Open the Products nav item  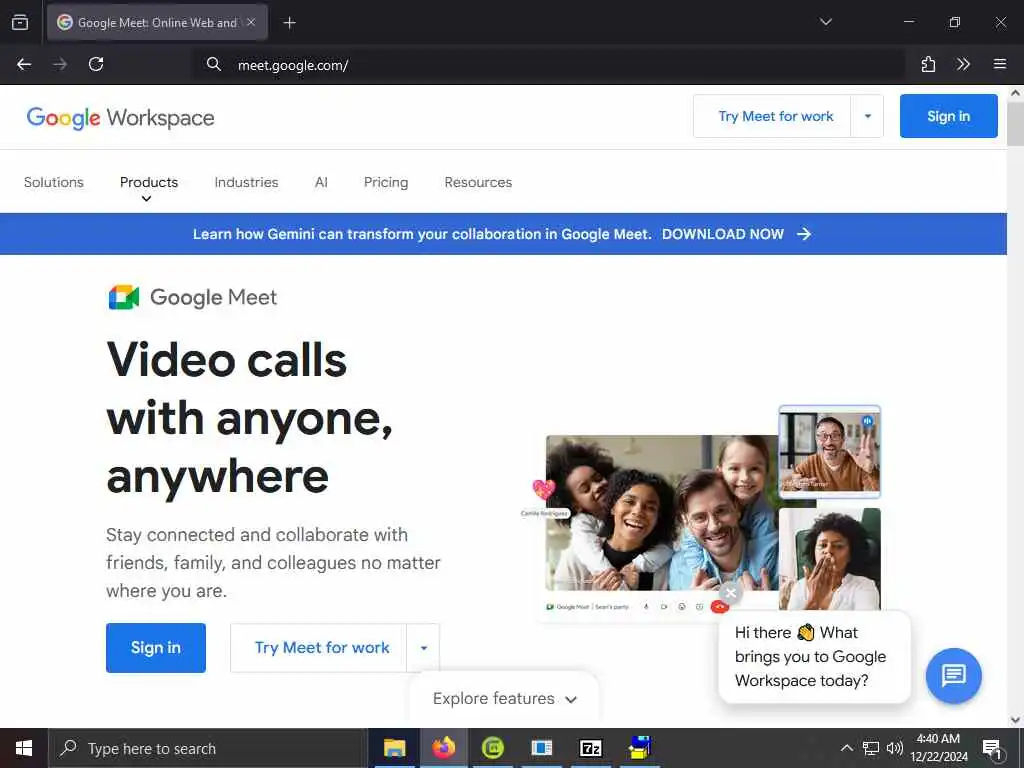(x=149, y=182)
